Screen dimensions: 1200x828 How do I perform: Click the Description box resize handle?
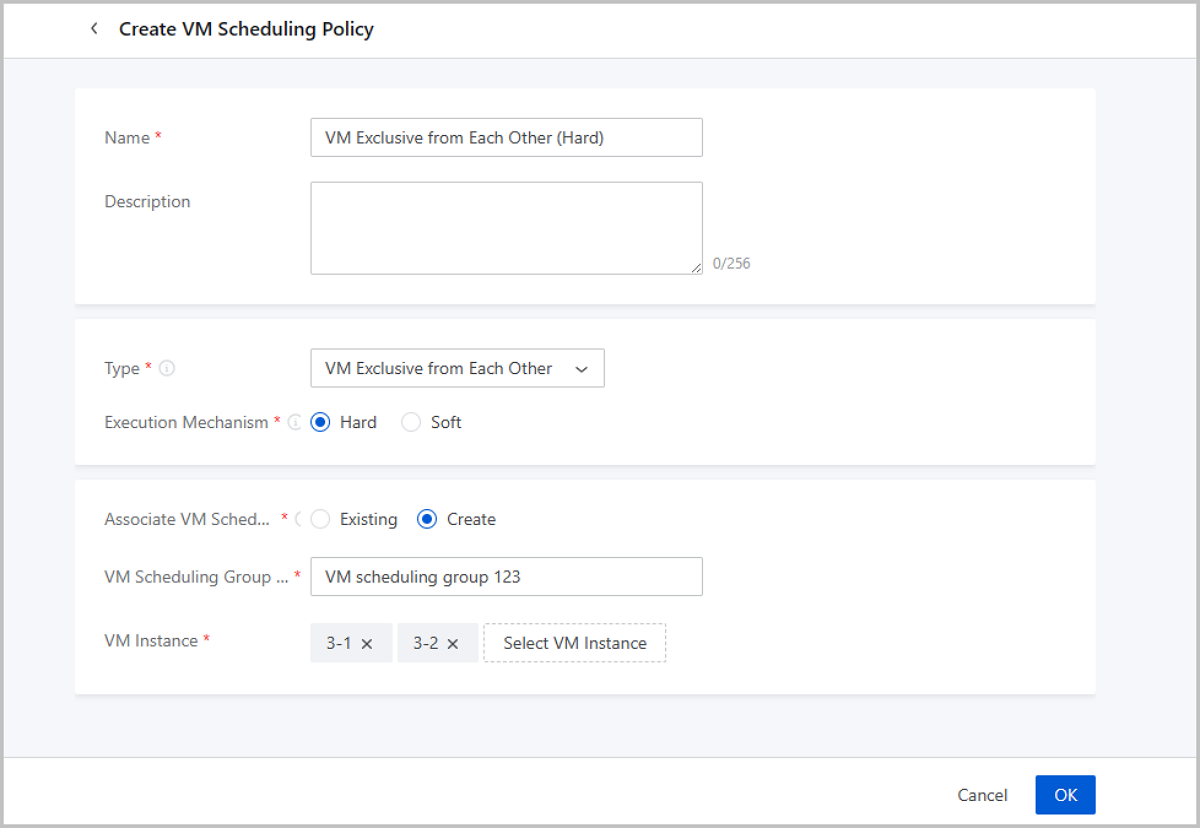tap(696, 268)
